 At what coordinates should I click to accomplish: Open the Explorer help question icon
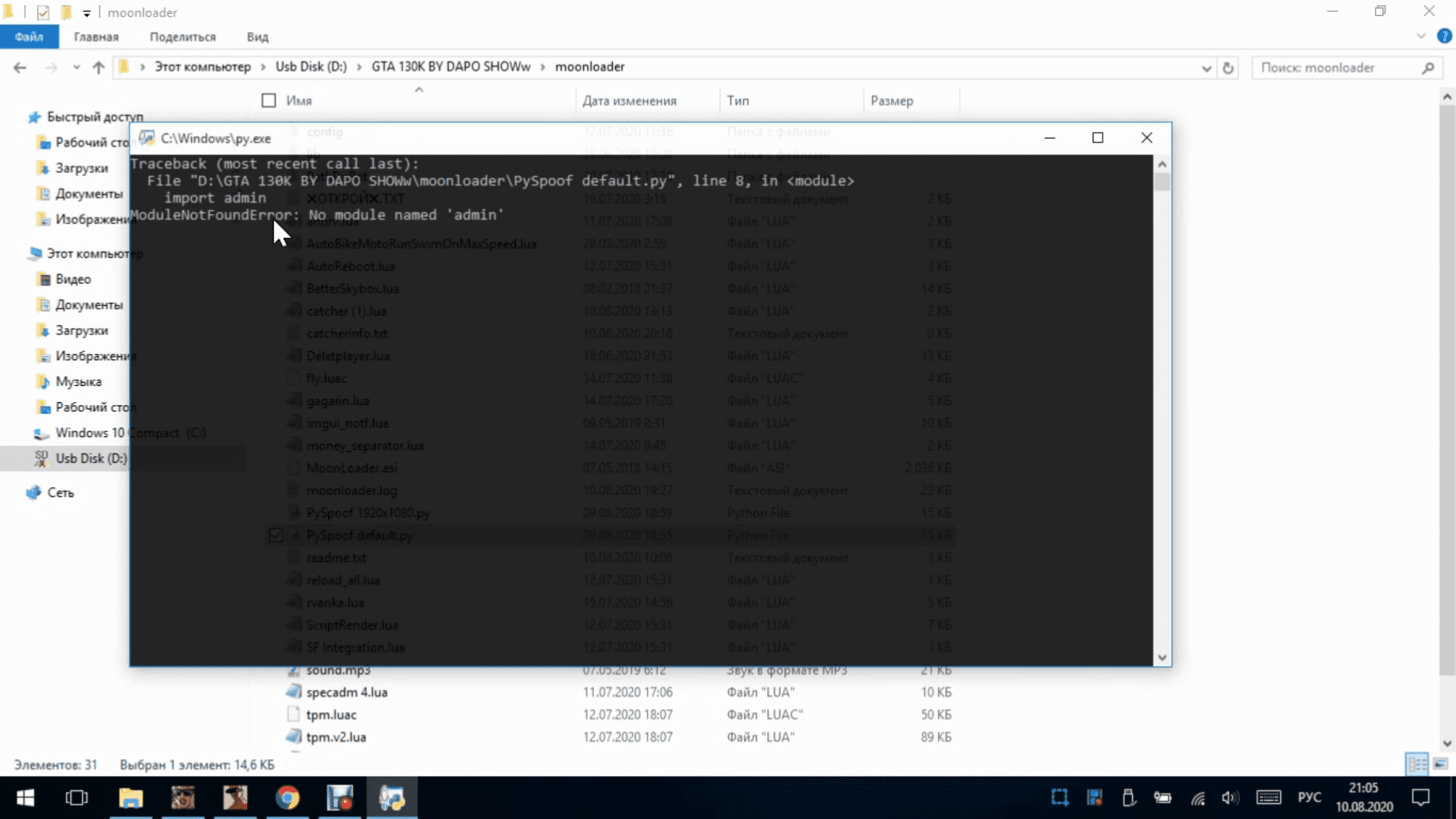[1445, 36]
